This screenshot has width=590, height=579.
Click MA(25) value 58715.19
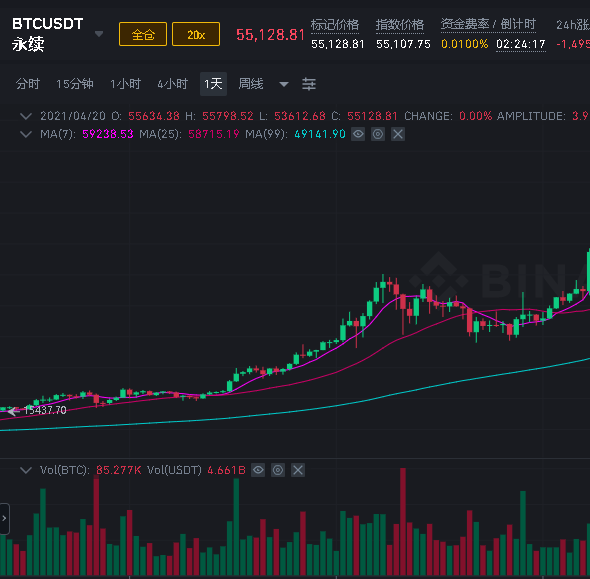[214, 134]
